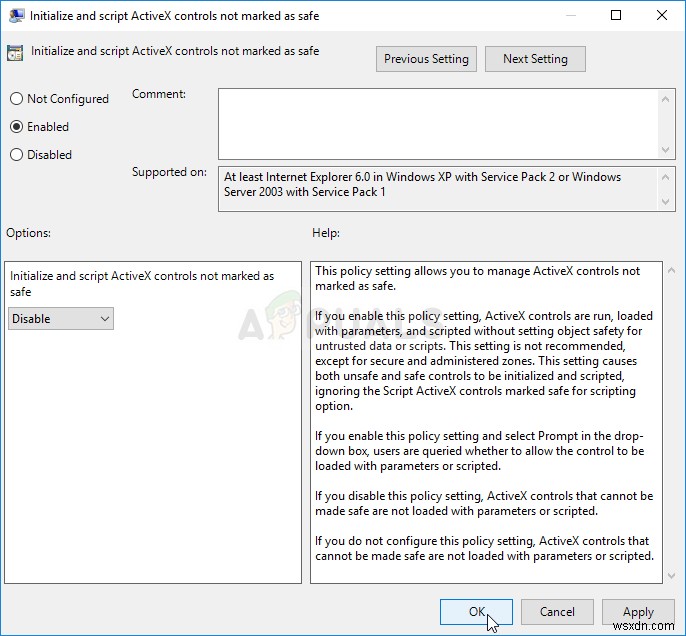This screenshot has width=686, height=636.
Task: Minimize the policy dialog window
Action: tap(571, 15)
